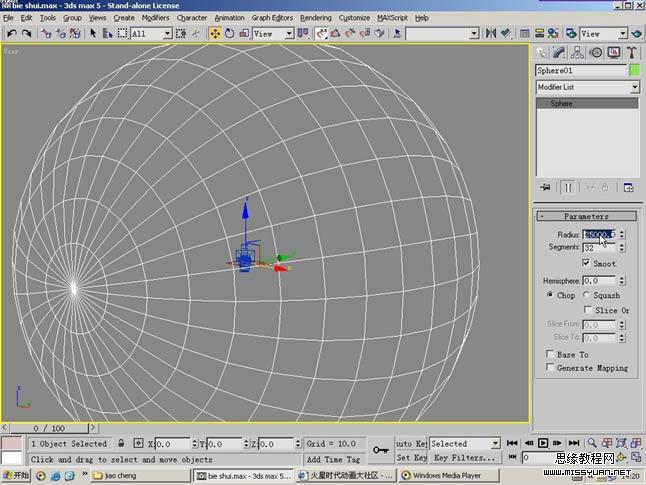Select the Select by Name tool
The image size is (646, 485).
tap(108, 33)
